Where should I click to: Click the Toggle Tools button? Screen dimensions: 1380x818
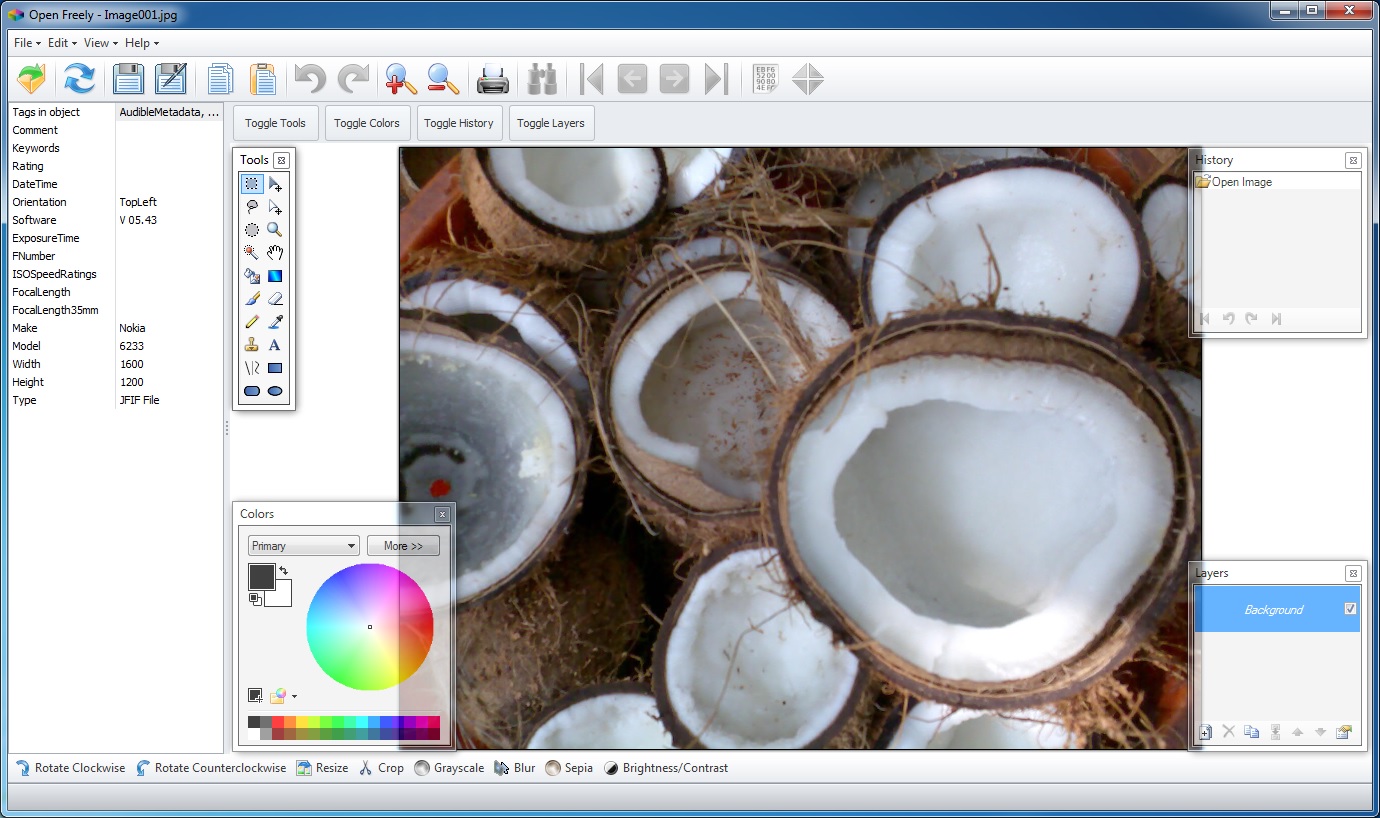tap(276, 123)
